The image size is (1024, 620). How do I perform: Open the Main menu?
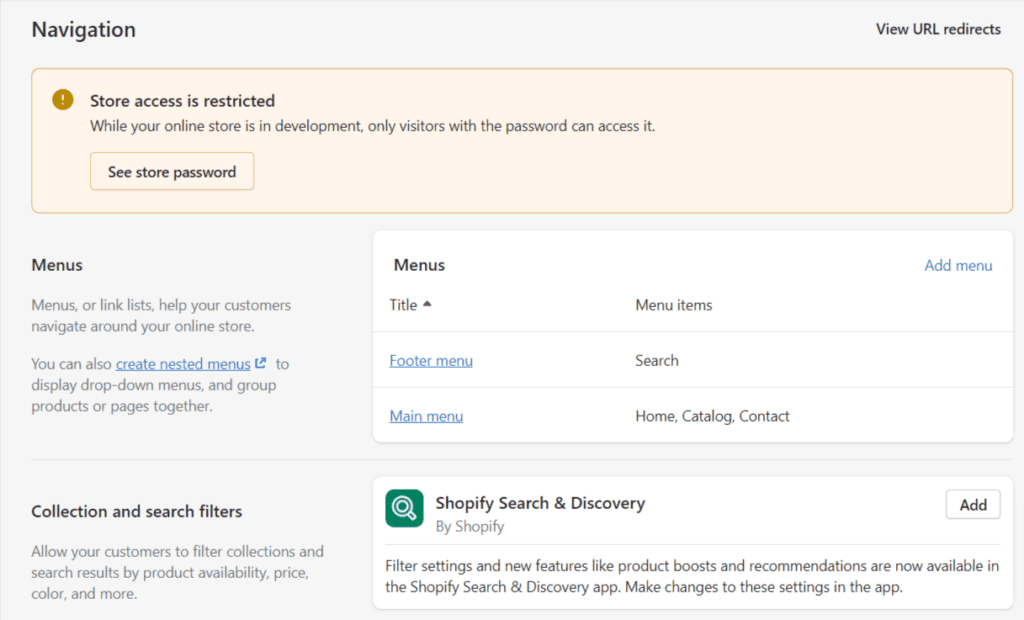pyautogui.click(x=426, y=416)
